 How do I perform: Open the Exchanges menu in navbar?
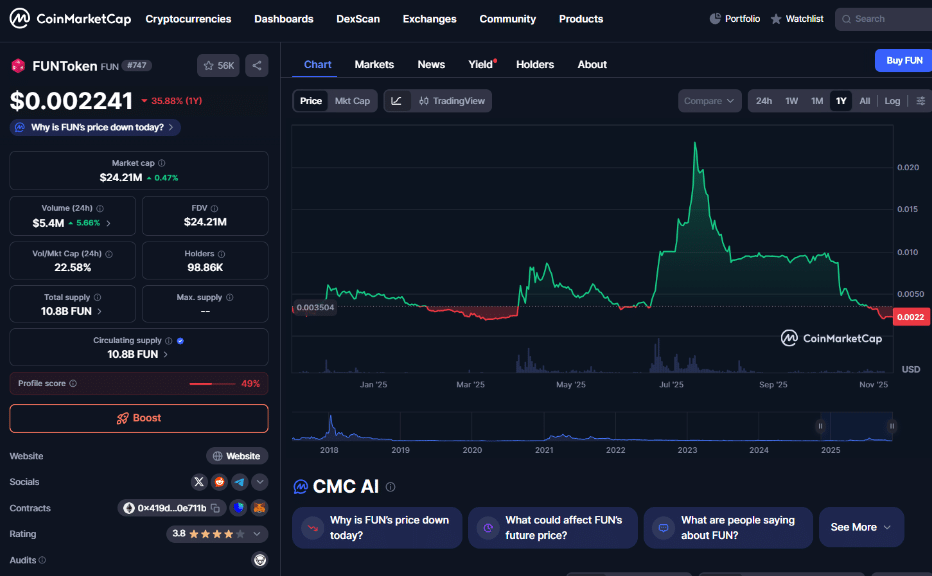pos(429,19)
